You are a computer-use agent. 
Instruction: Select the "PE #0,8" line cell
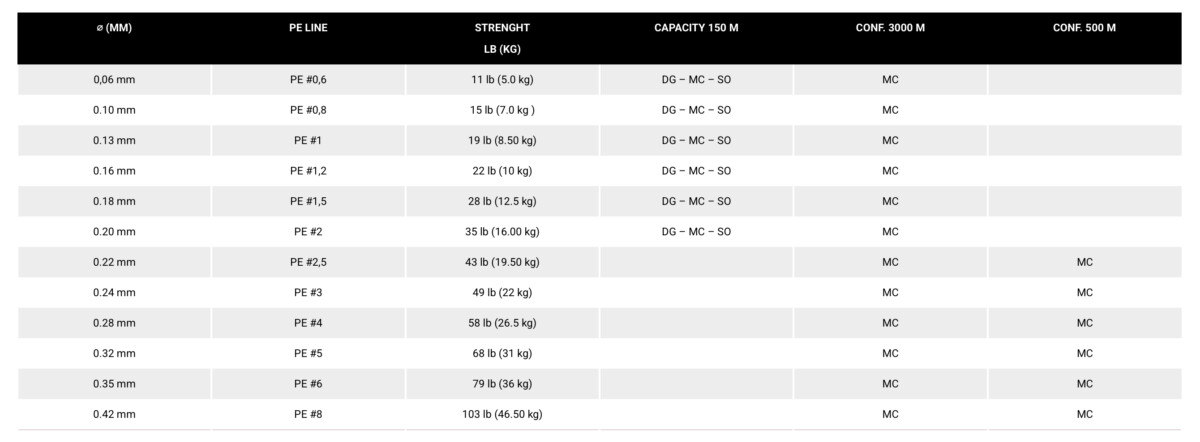coord(308,110)
